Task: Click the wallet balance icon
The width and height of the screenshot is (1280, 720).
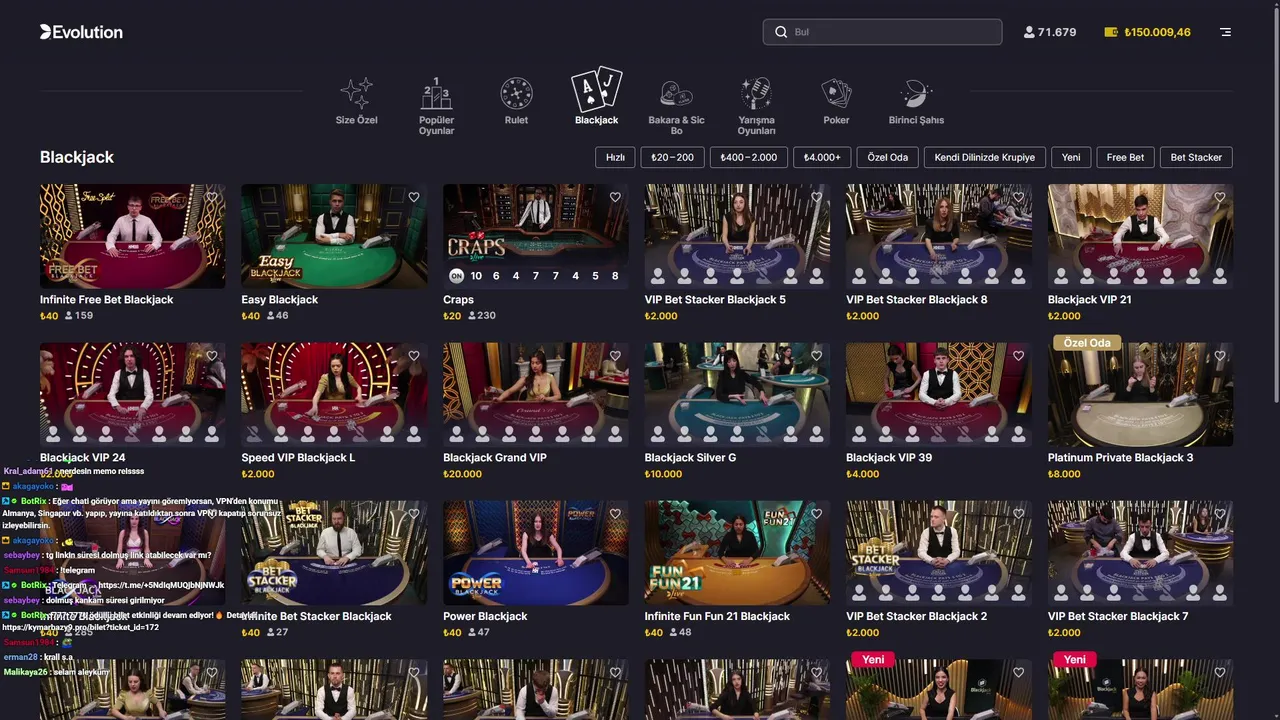Action: (1110, 32)
